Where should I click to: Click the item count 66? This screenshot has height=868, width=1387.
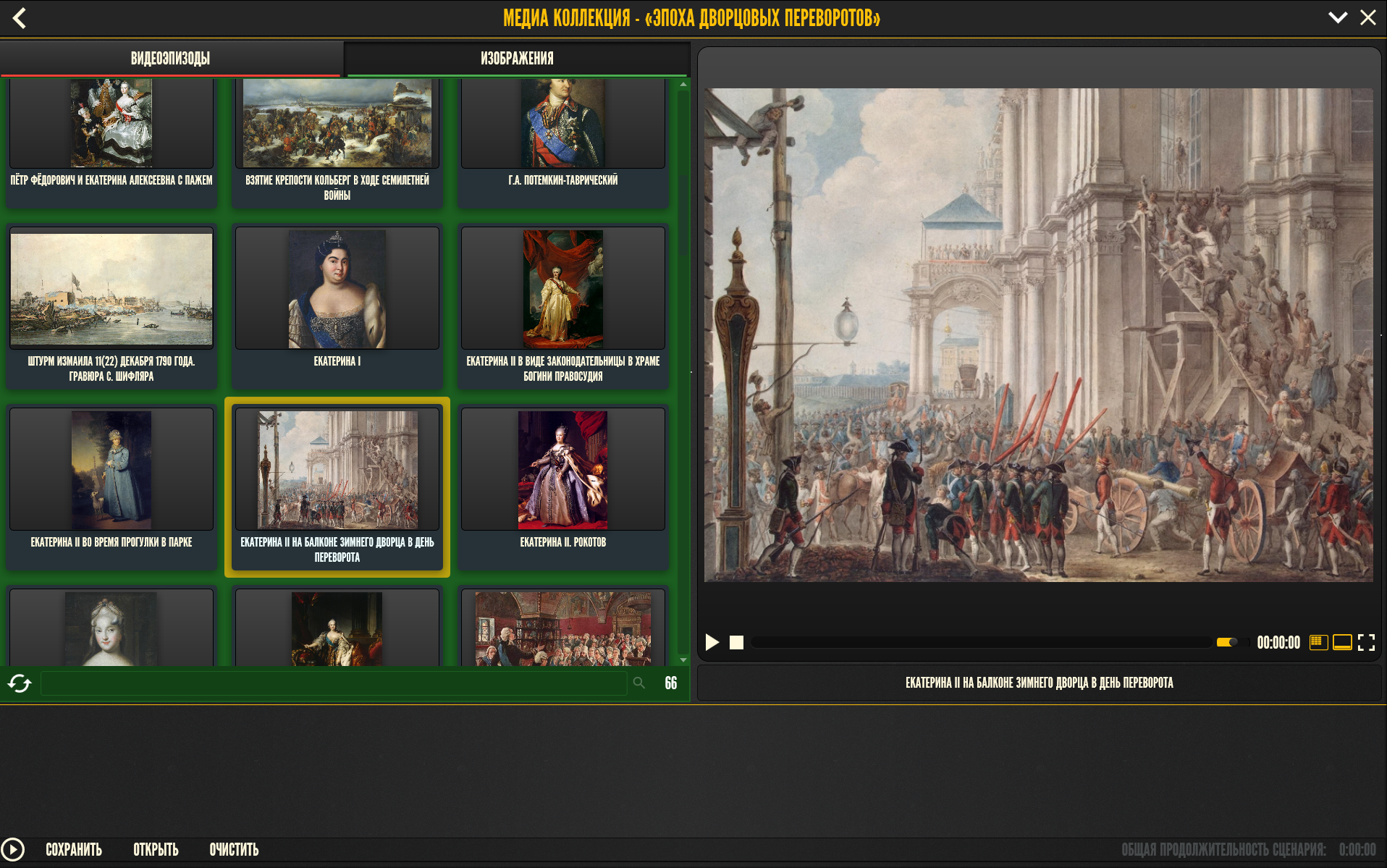671,683
